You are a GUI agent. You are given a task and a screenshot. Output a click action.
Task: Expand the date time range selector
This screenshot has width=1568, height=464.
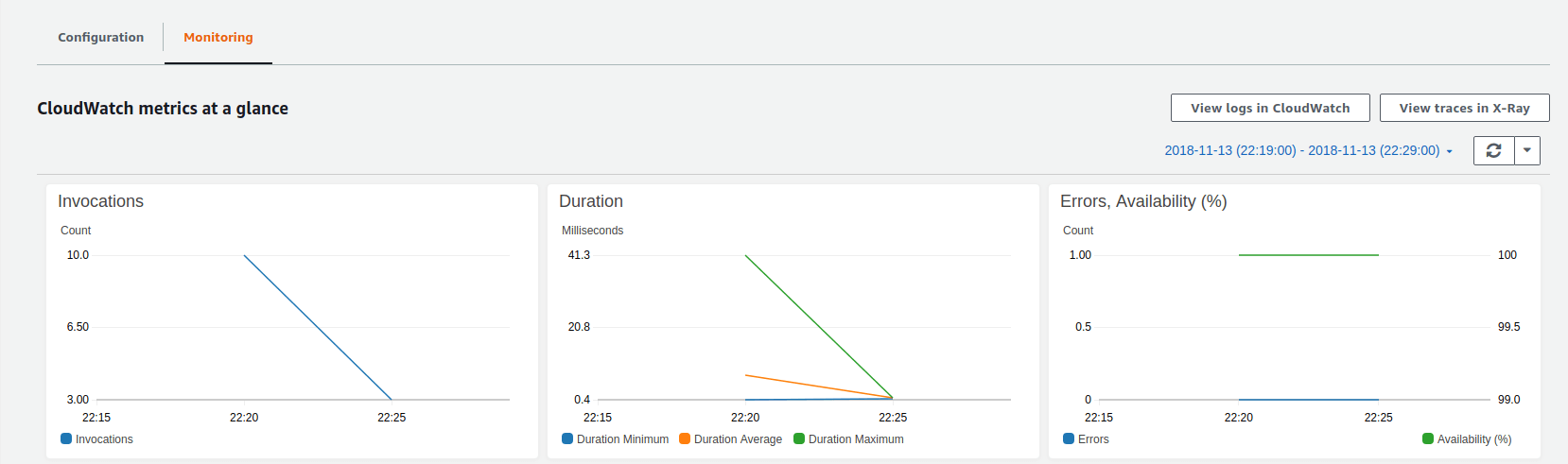1308,150
